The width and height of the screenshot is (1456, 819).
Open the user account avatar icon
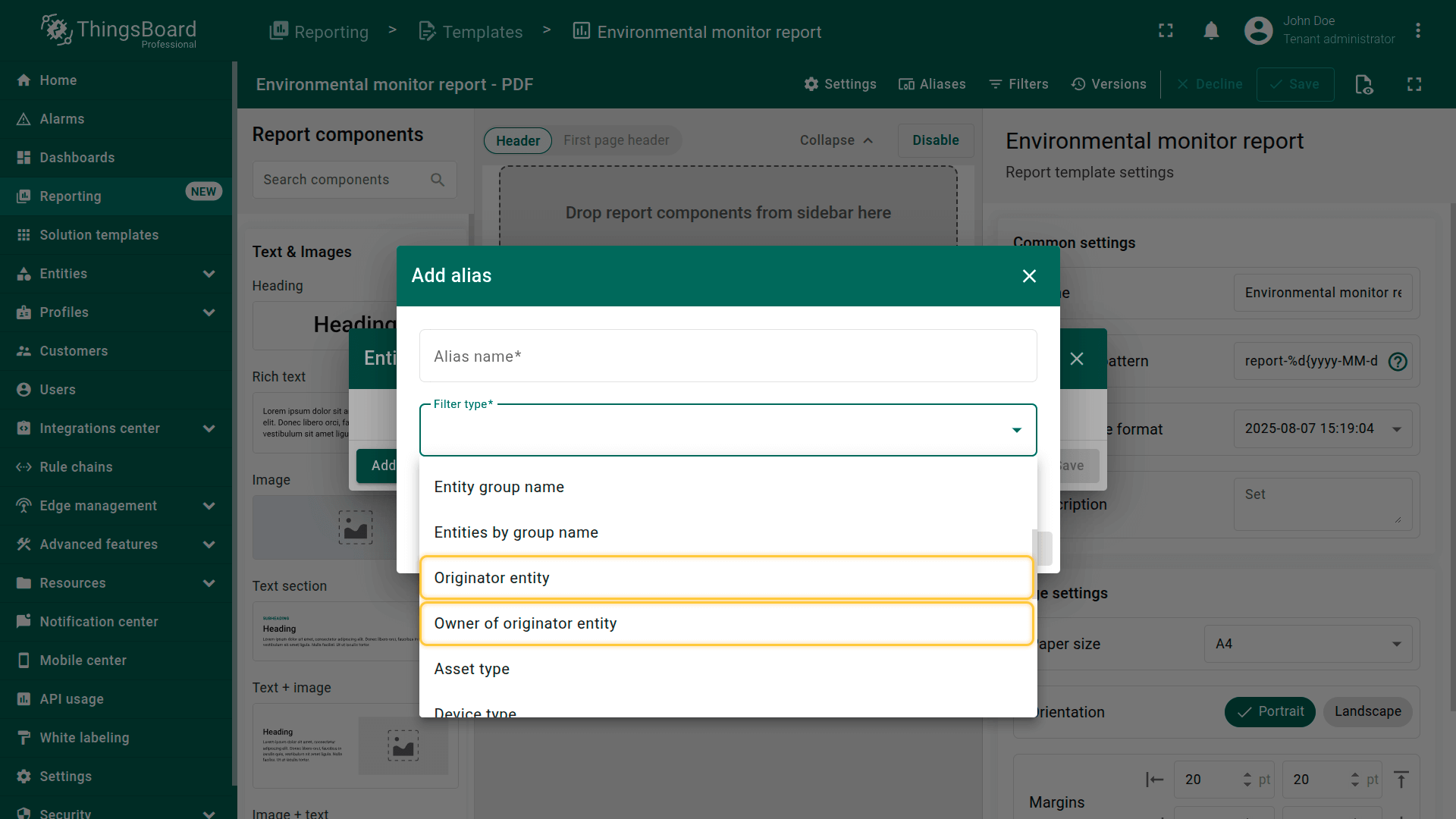pyautogui.click(x=1258, y=31)
